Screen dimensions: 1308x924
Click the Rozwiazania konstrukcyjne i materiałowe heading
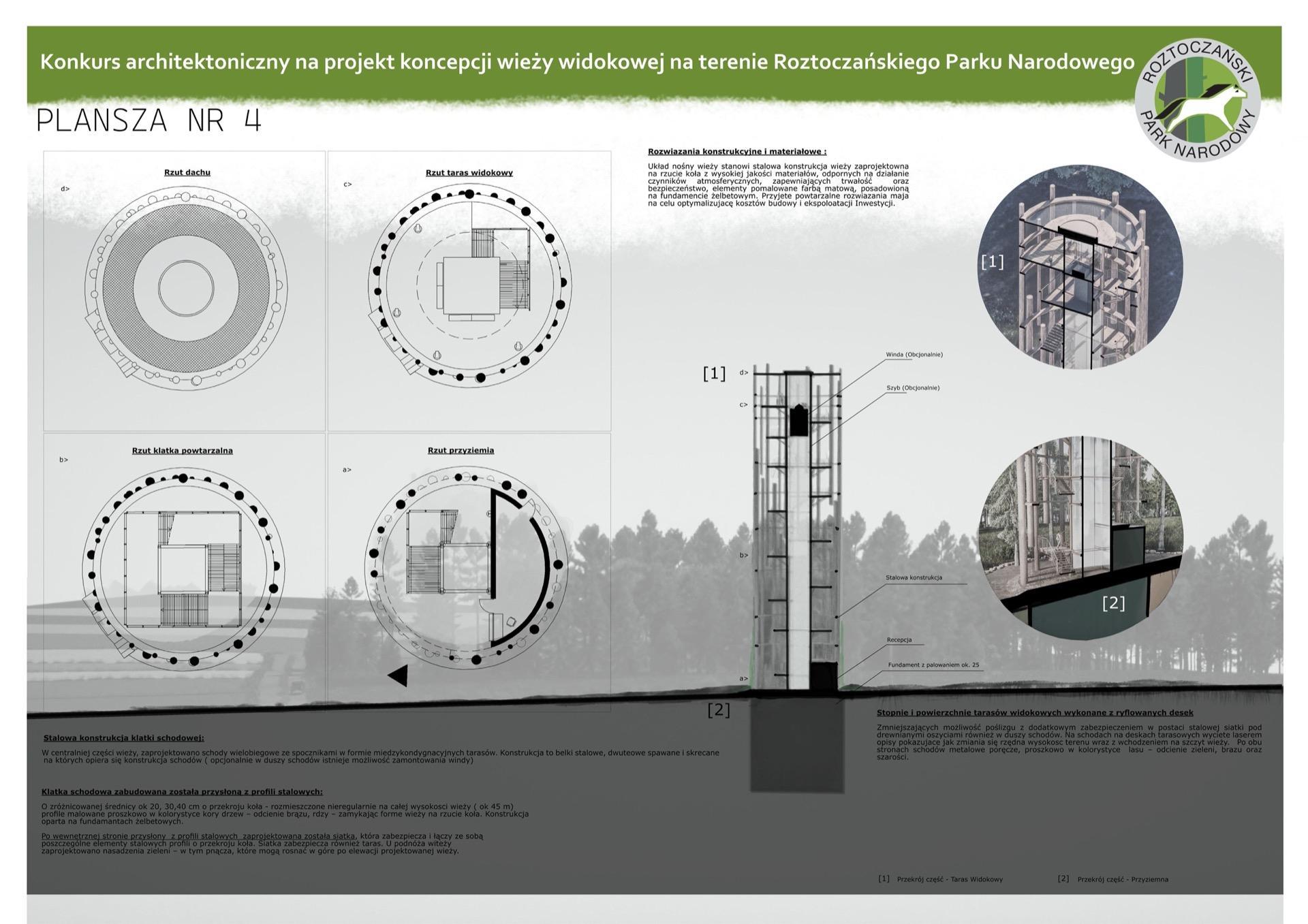click(x=736, y=152)
